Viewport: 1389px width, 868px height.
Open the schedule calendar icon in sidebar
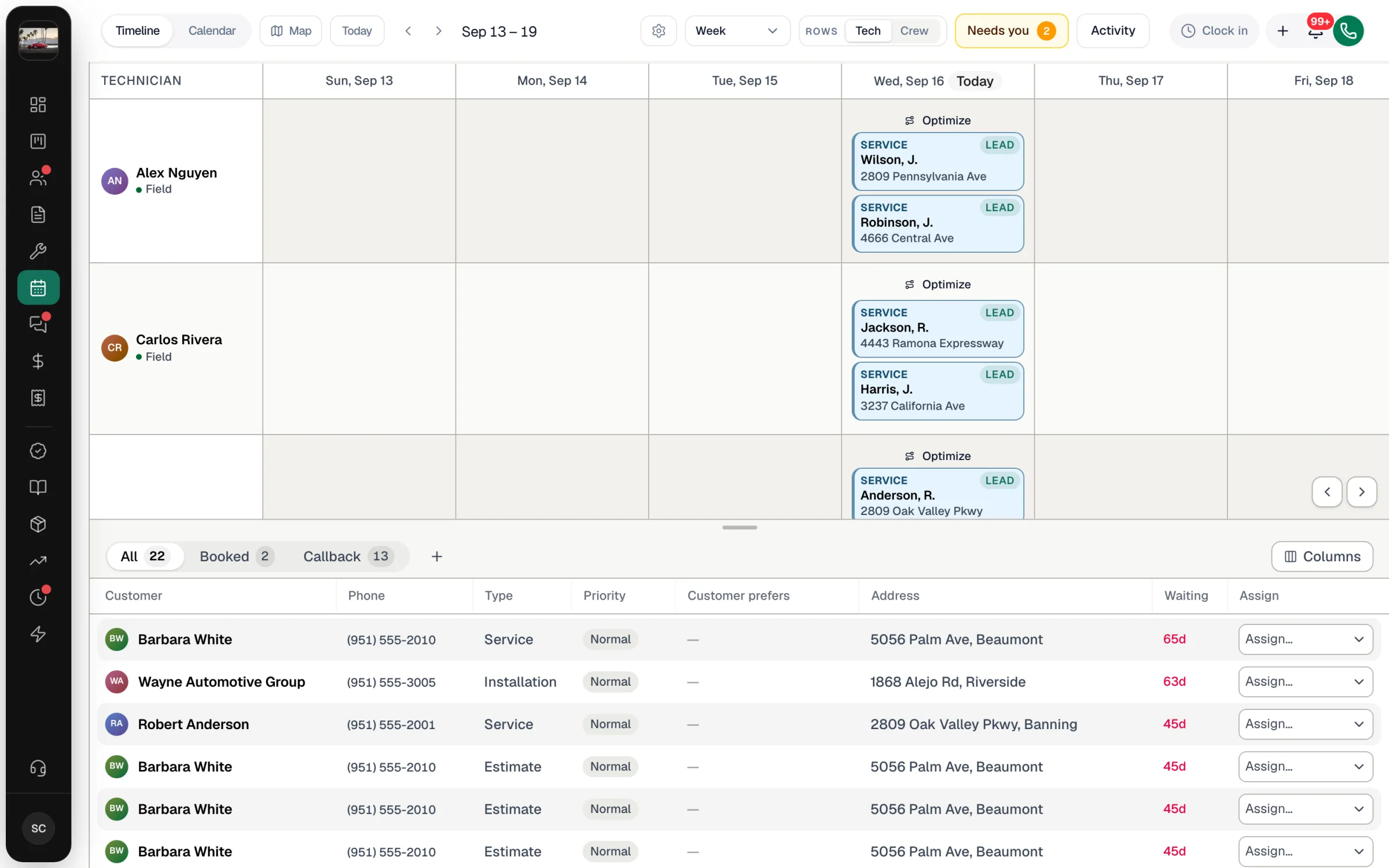click(x=38, y=288)
